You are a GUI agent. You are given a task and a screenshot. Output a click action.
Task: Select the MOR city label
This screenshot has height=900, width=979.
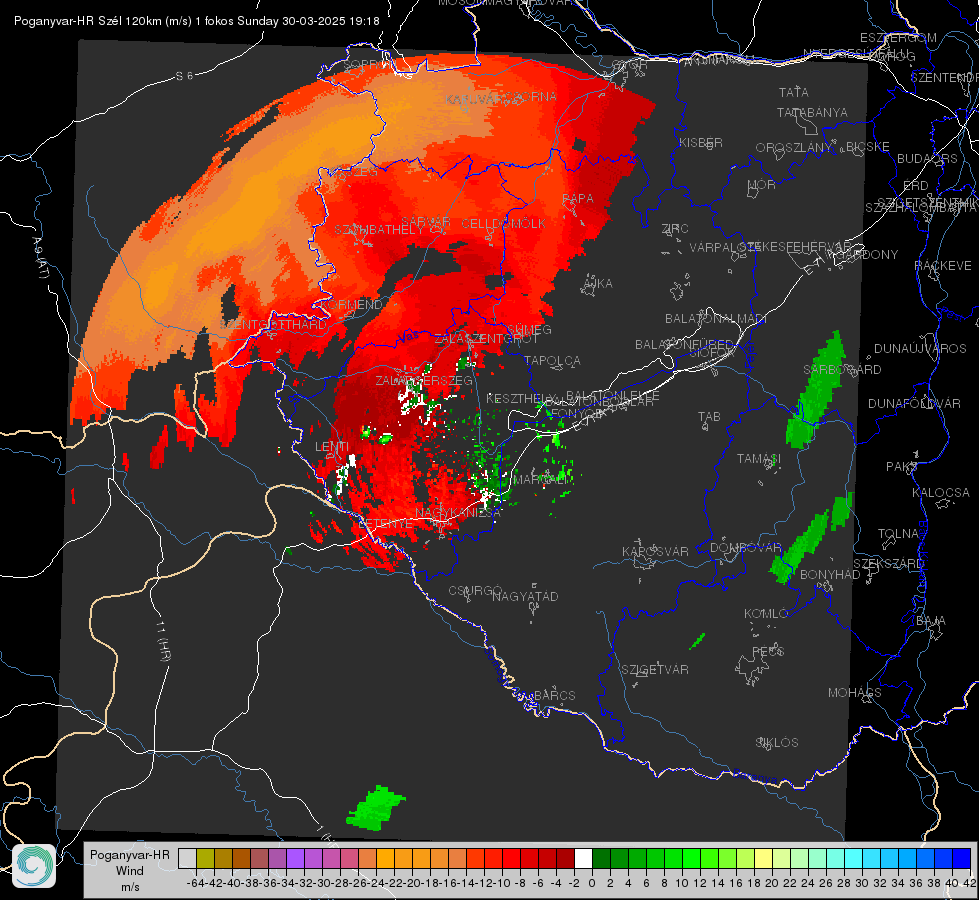[x=762, y=184]
